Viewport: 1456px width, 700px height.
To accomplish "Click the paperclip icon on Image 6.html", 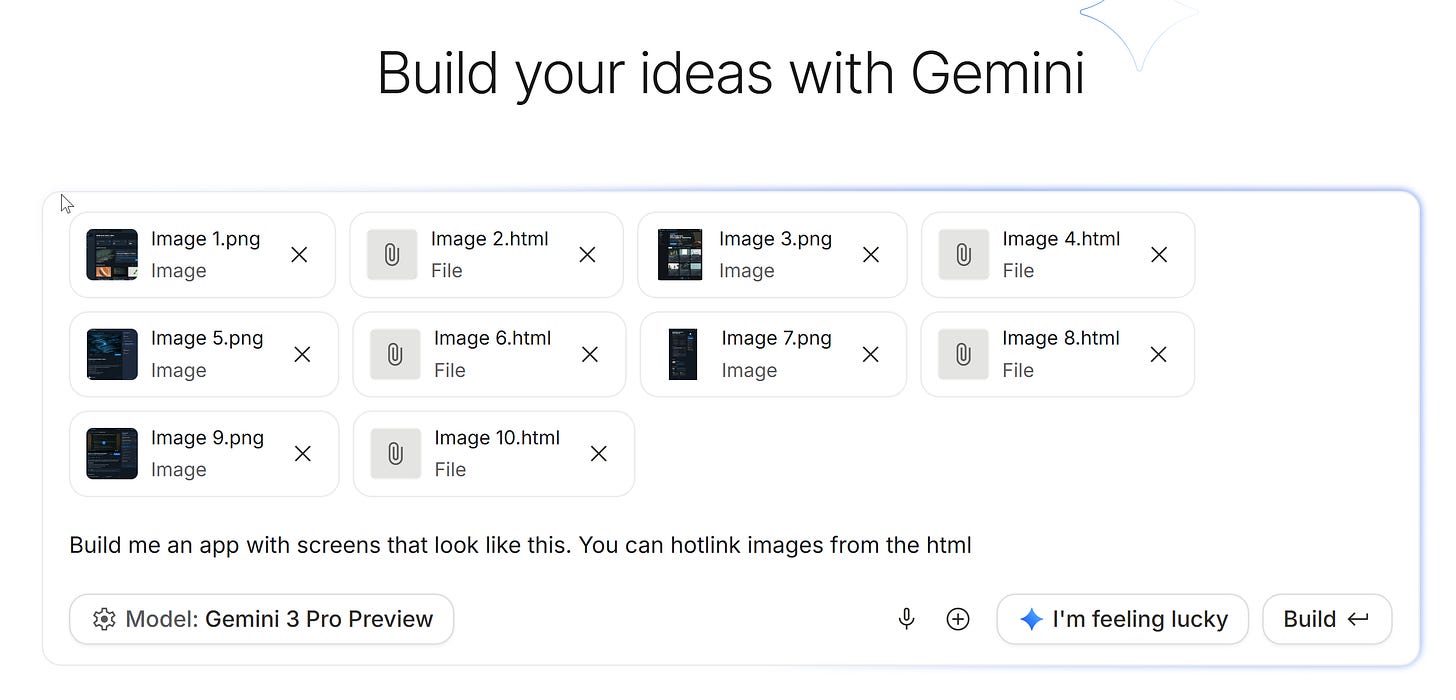I will click(394, 354).
